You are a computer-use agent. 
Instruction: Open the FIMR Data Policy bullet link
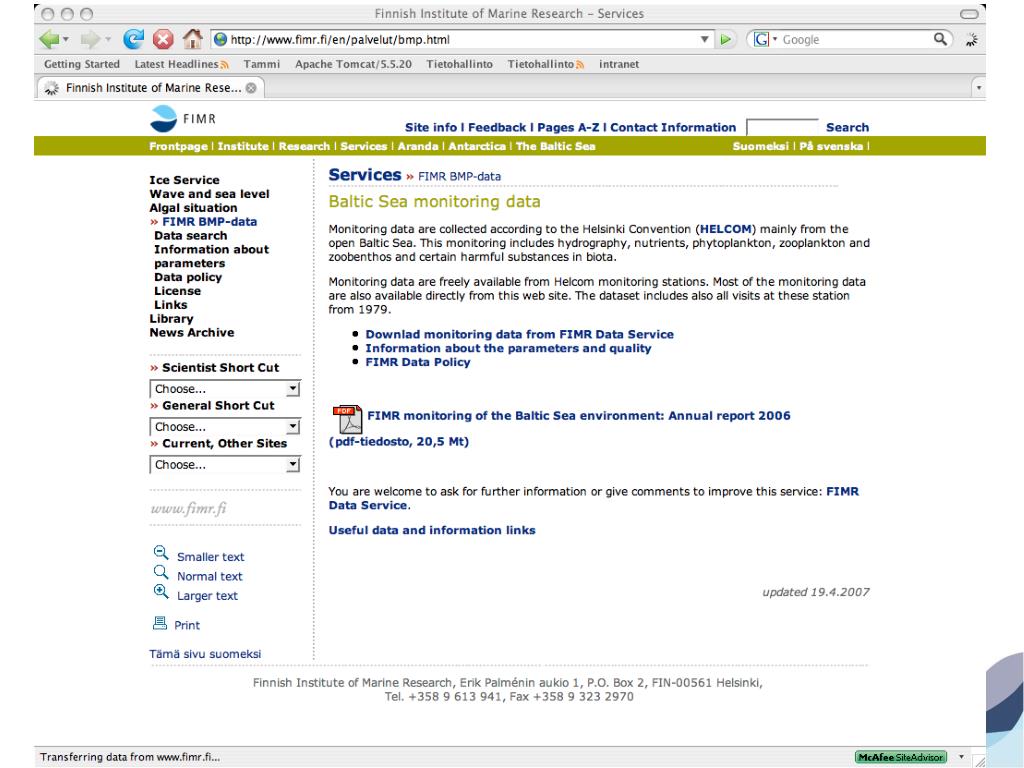pos(417,362)
